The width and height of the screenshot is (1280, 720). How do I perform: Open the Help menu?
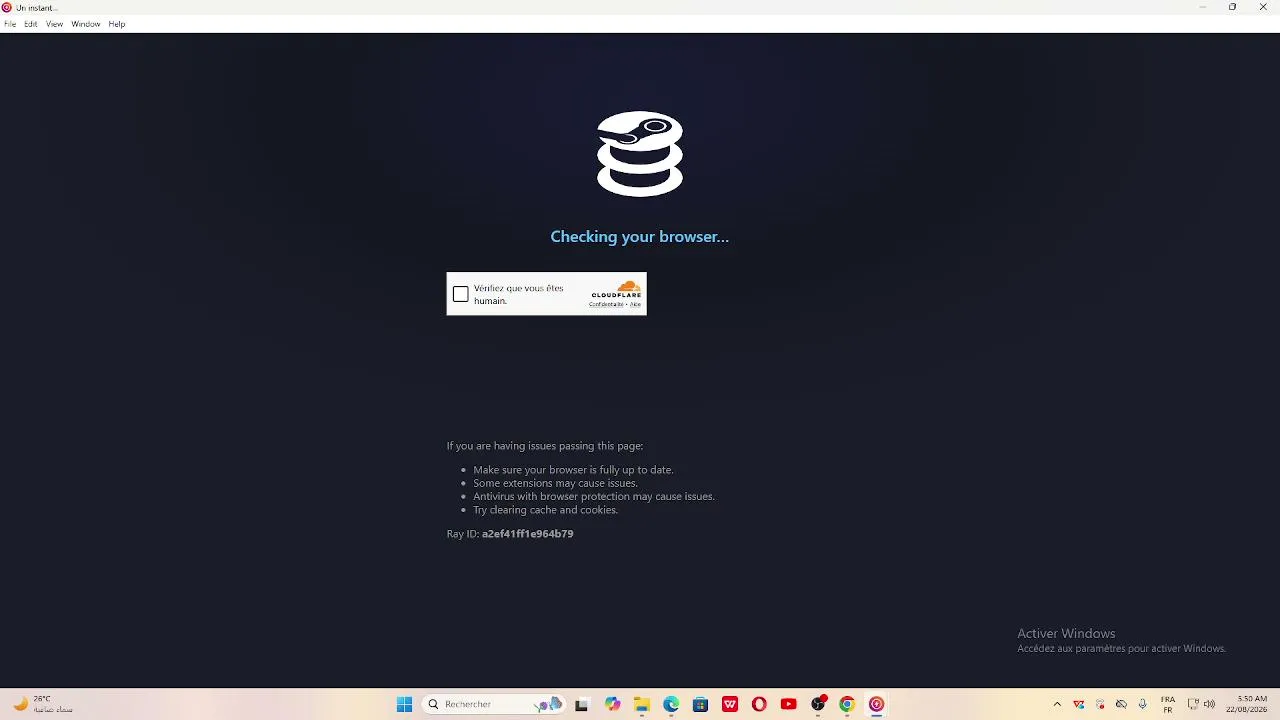tap(117, 24)
